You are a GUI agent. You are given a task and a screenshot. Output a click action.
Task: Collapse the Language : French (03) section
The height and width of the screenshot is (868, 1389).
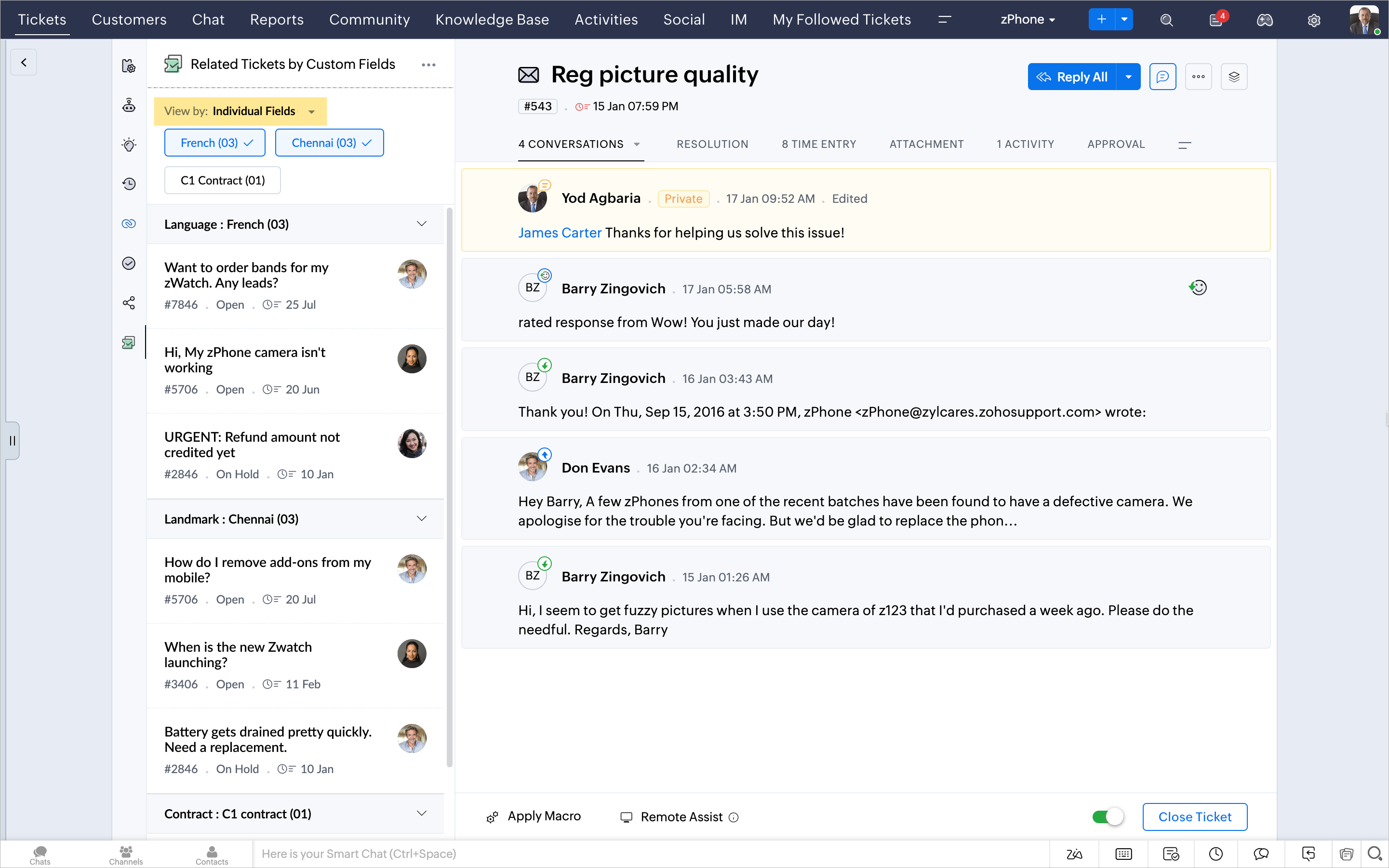422,224
